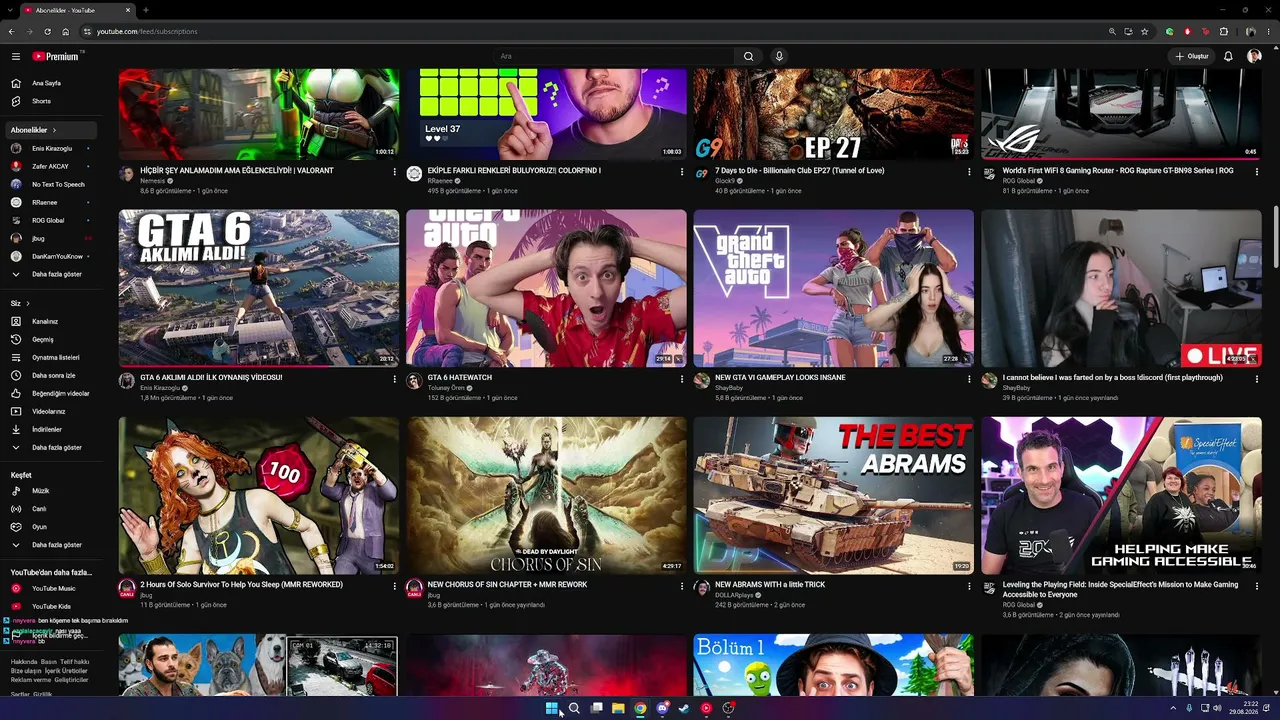Open THE BEST ABRAMS tank thumbnail
Screen dimensions: 1280x720
(x=834, y=495)
